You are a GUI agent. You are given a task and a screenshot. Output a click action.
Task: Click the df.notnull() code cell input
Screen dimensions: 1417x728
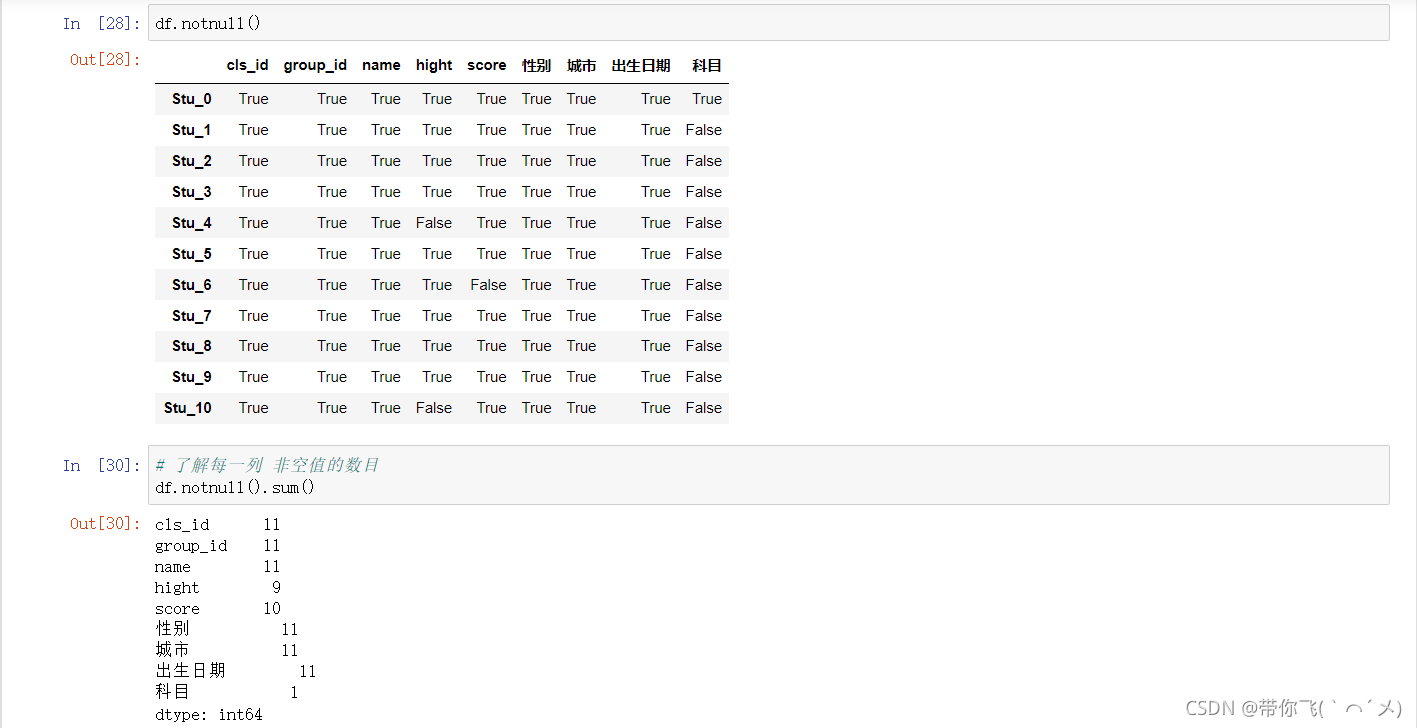pyautogui.click(x=768, y=23)
